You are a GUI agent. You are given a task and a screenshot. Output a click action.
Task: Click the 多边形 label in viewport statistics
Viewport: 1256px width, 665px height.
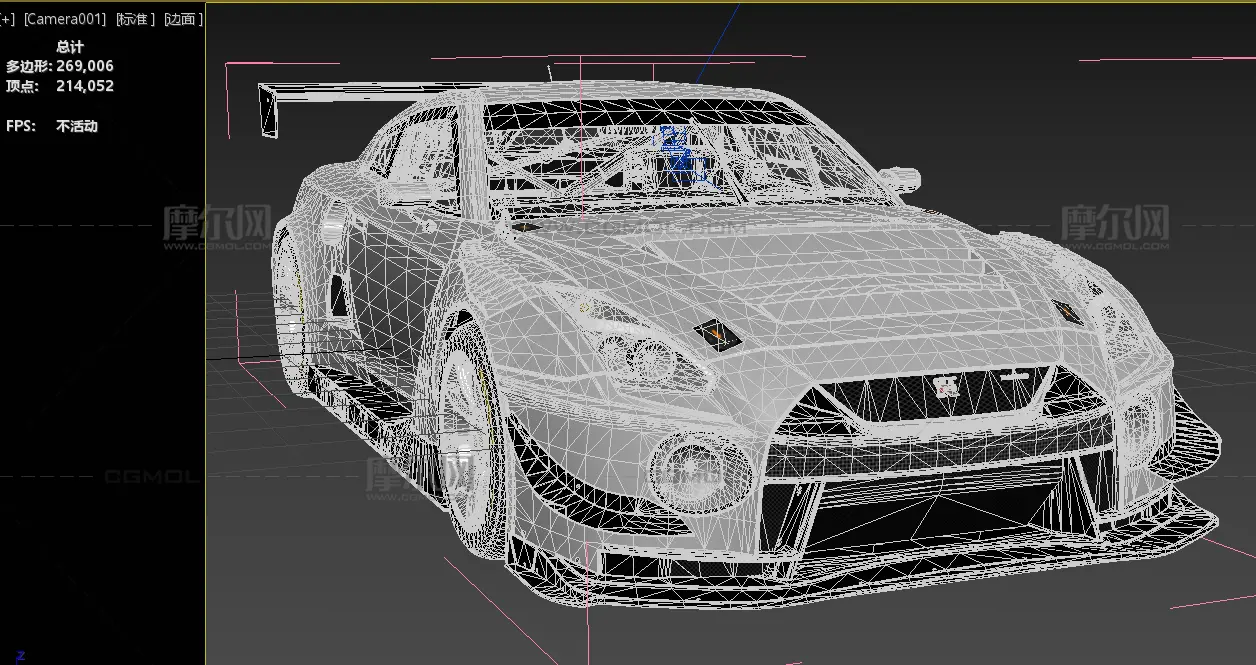tap(28, 66)
